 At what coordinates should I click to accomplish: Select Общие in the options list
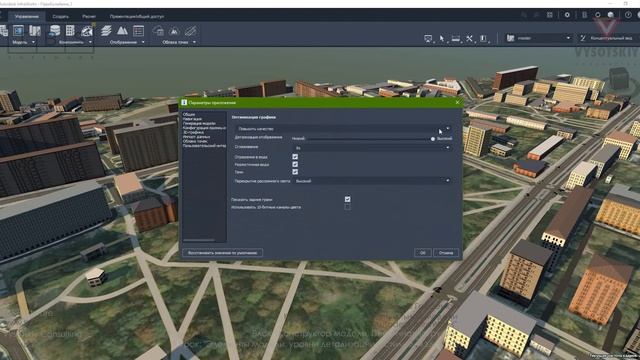189,115
